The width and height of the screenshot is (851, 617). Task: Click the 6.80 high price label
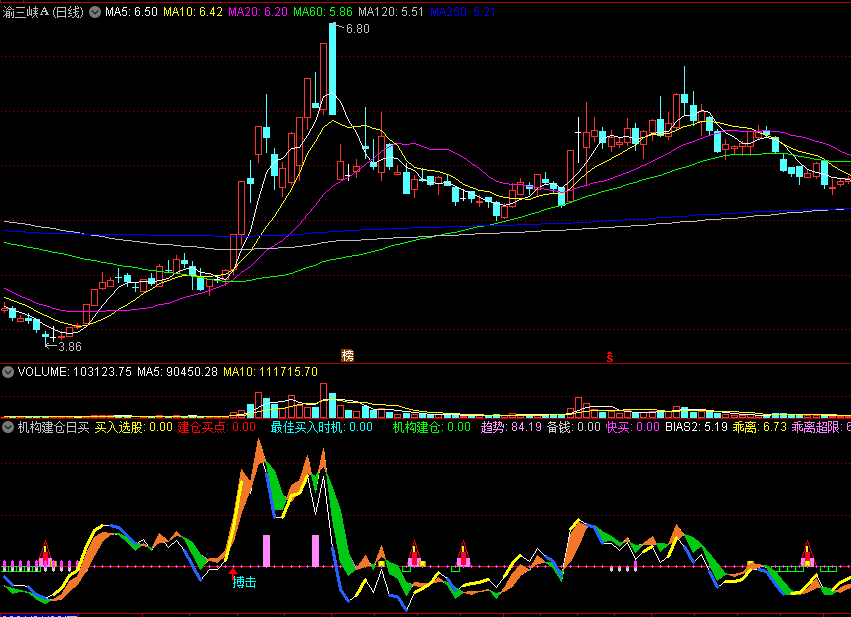tap(358, 29)
